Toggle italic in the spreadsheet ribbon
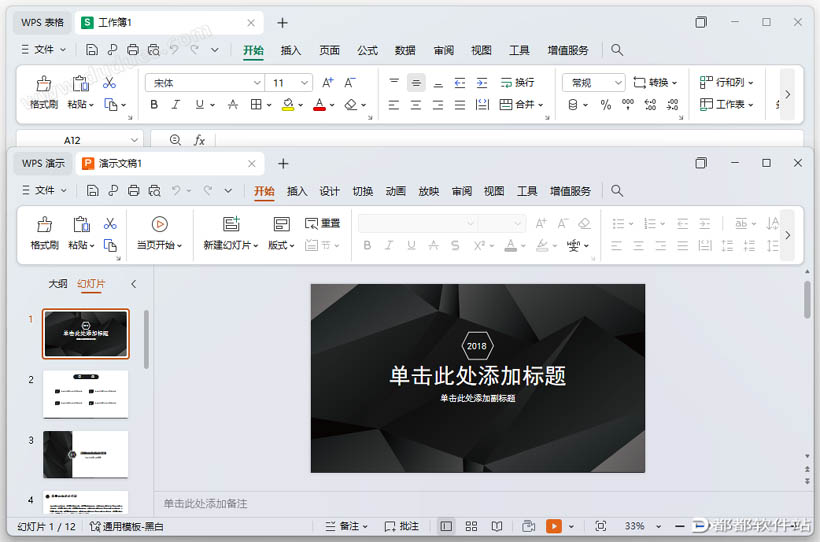This screenshot has height=542, width=820. [x=176, y=105]
